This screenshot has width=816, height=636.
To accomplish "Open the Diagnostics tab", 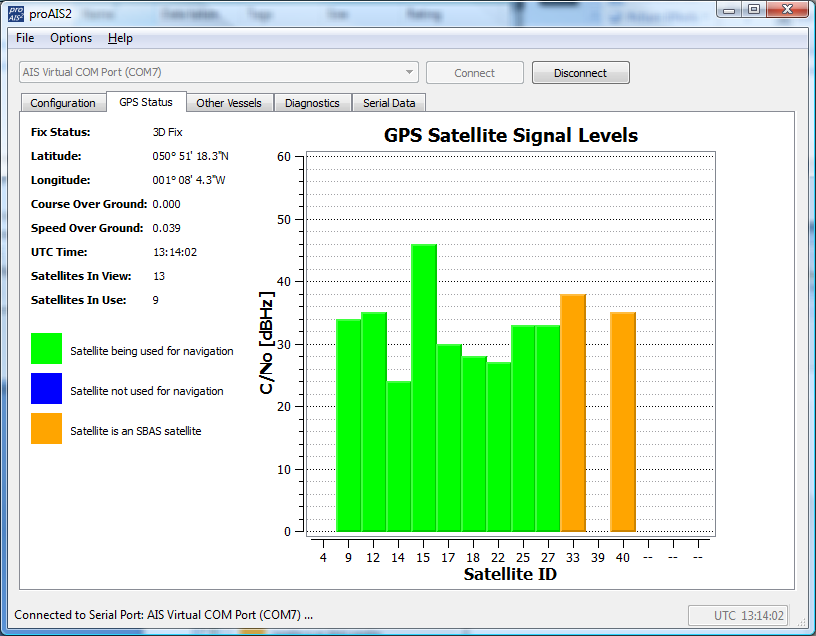I will coord(313,102).
